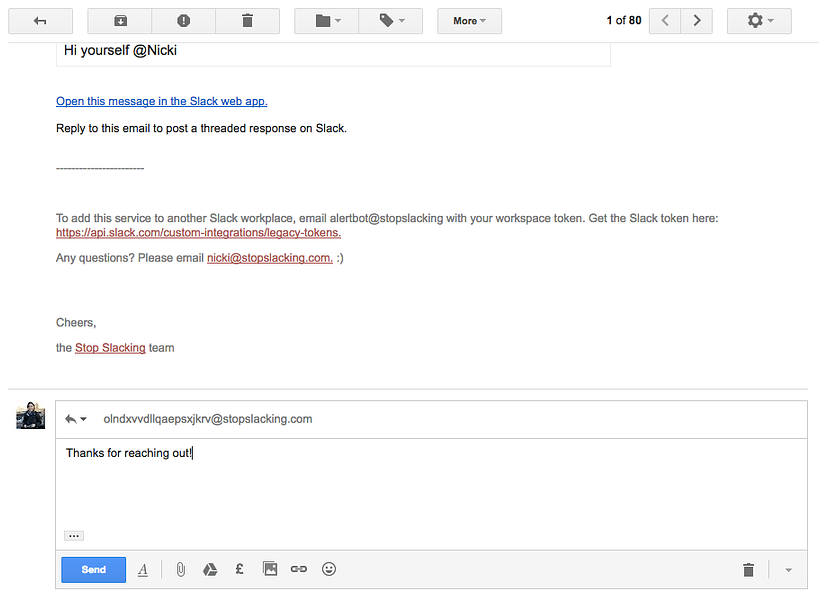Click the quoted "Hi yourself @Nicki" message
819x600 pixels.
(120, 51)
